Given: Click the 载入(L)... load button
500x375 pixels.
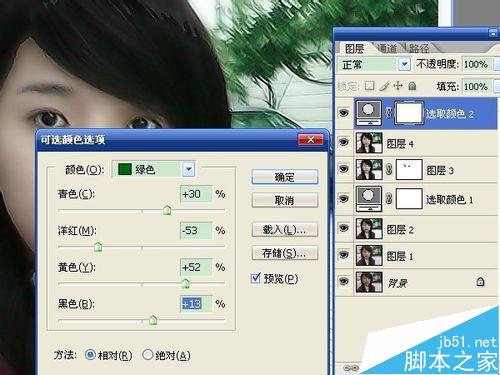Looking at the screenshot, I should tap(285, 230).
